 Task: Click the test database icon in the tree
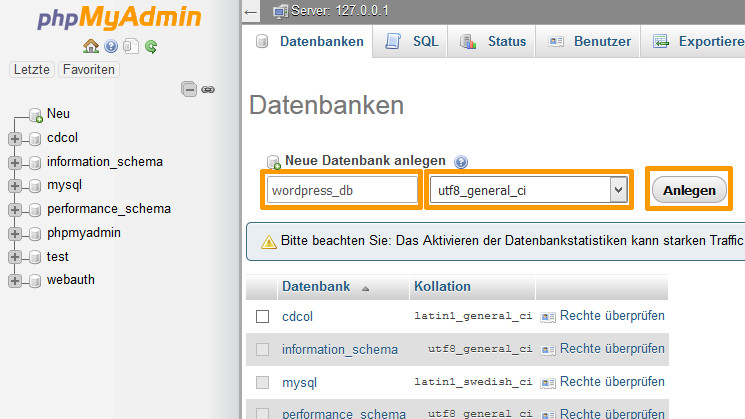[35, 257]
